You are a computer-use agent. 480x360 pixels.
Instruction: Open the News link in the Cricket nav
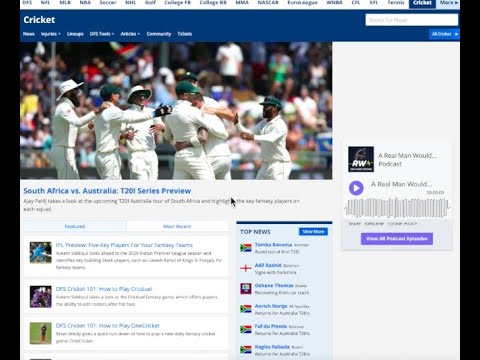pos(29,34)
